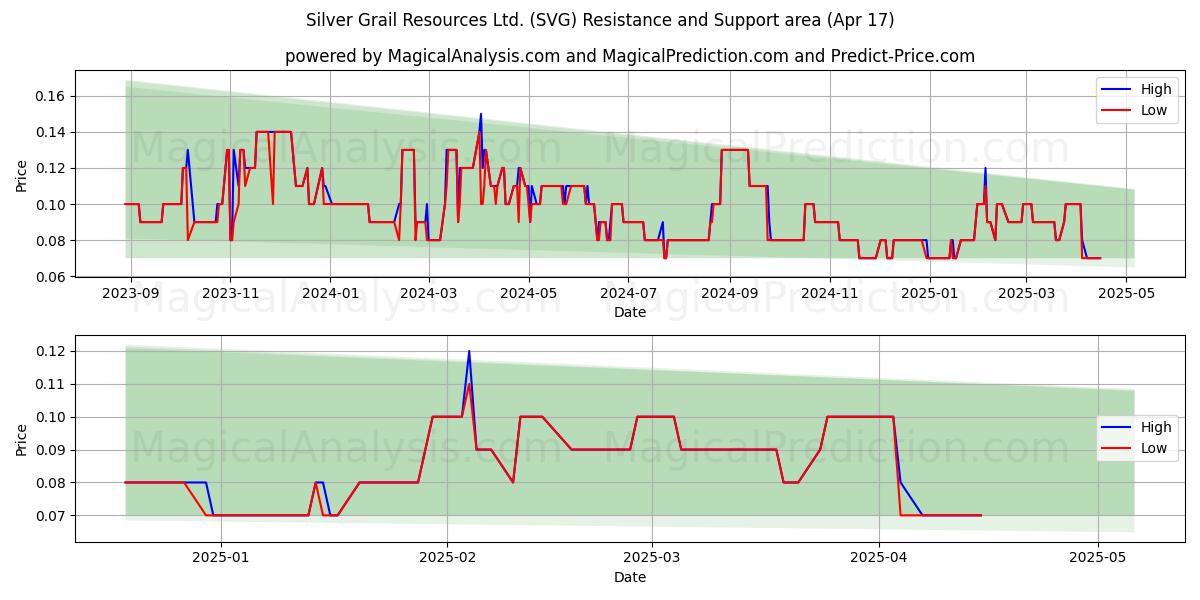This screenshot has height=600, width=1200.
Task: Click 'Low' in the upper chart legend
Action: pyautogui.click(x=1154, y=110)
